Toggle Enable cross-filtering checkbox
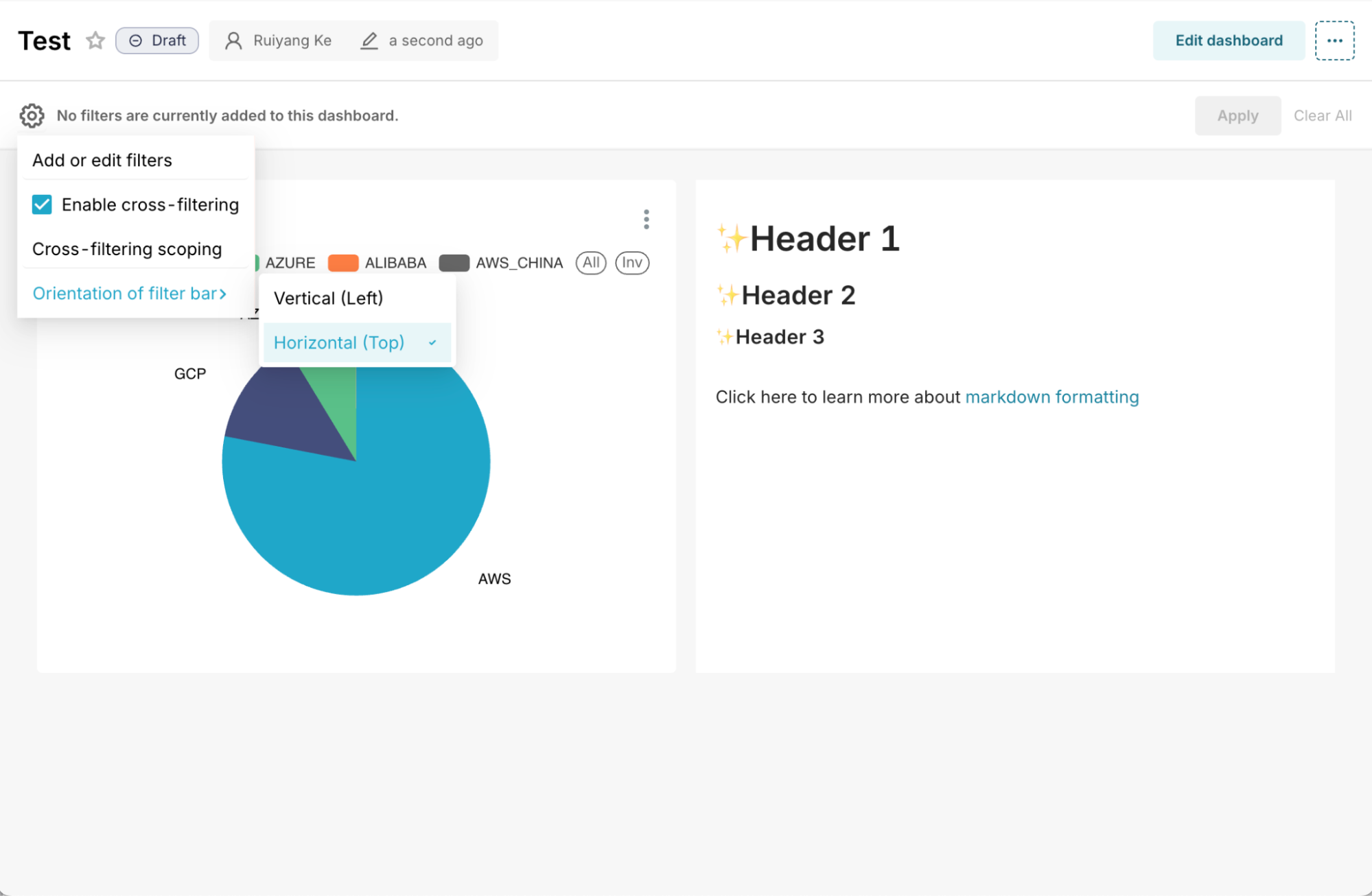This screenshot has width=1372, height=896. (x=42, y=205)
